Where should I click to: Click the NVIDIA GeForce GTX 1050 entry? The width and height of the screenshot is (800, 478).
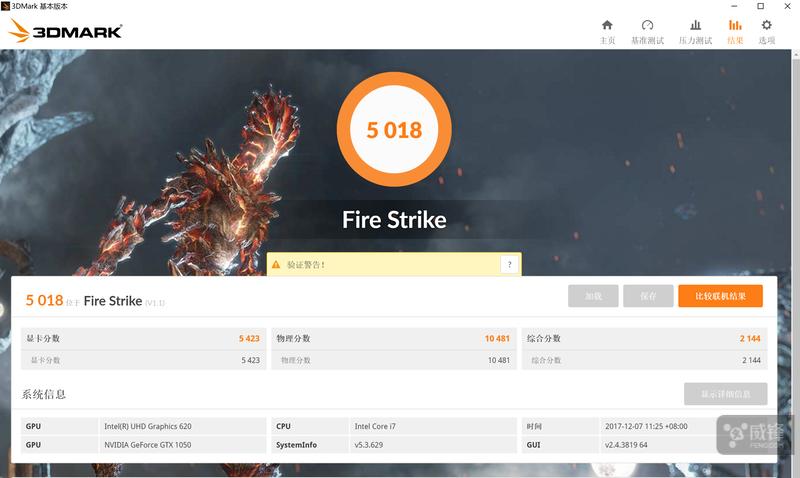tap(148, 445)
